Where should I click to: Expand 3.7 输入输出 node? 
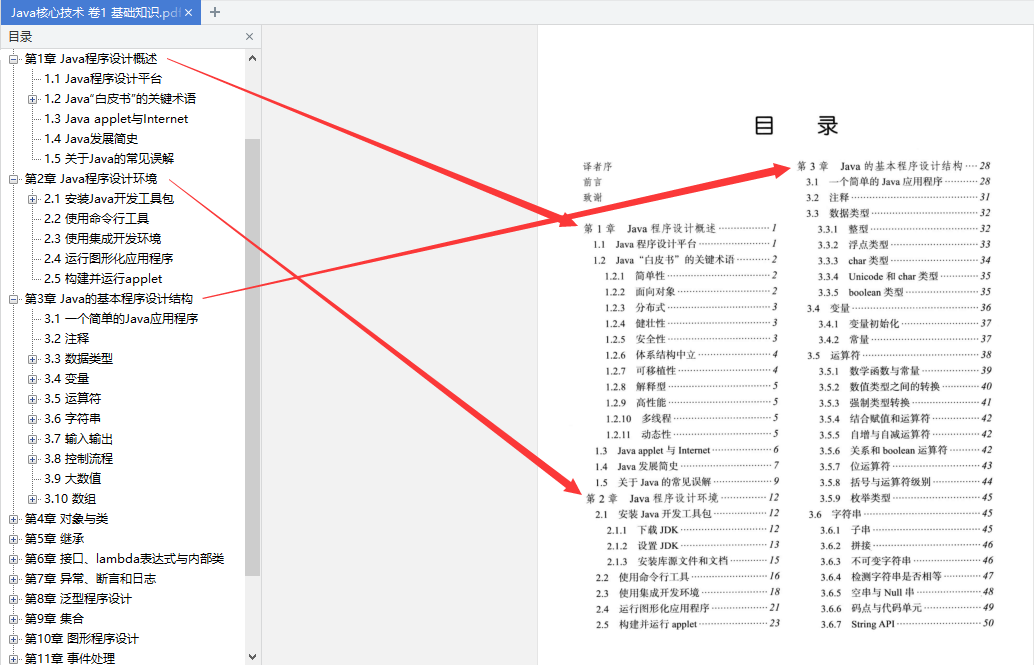[32, 439]
